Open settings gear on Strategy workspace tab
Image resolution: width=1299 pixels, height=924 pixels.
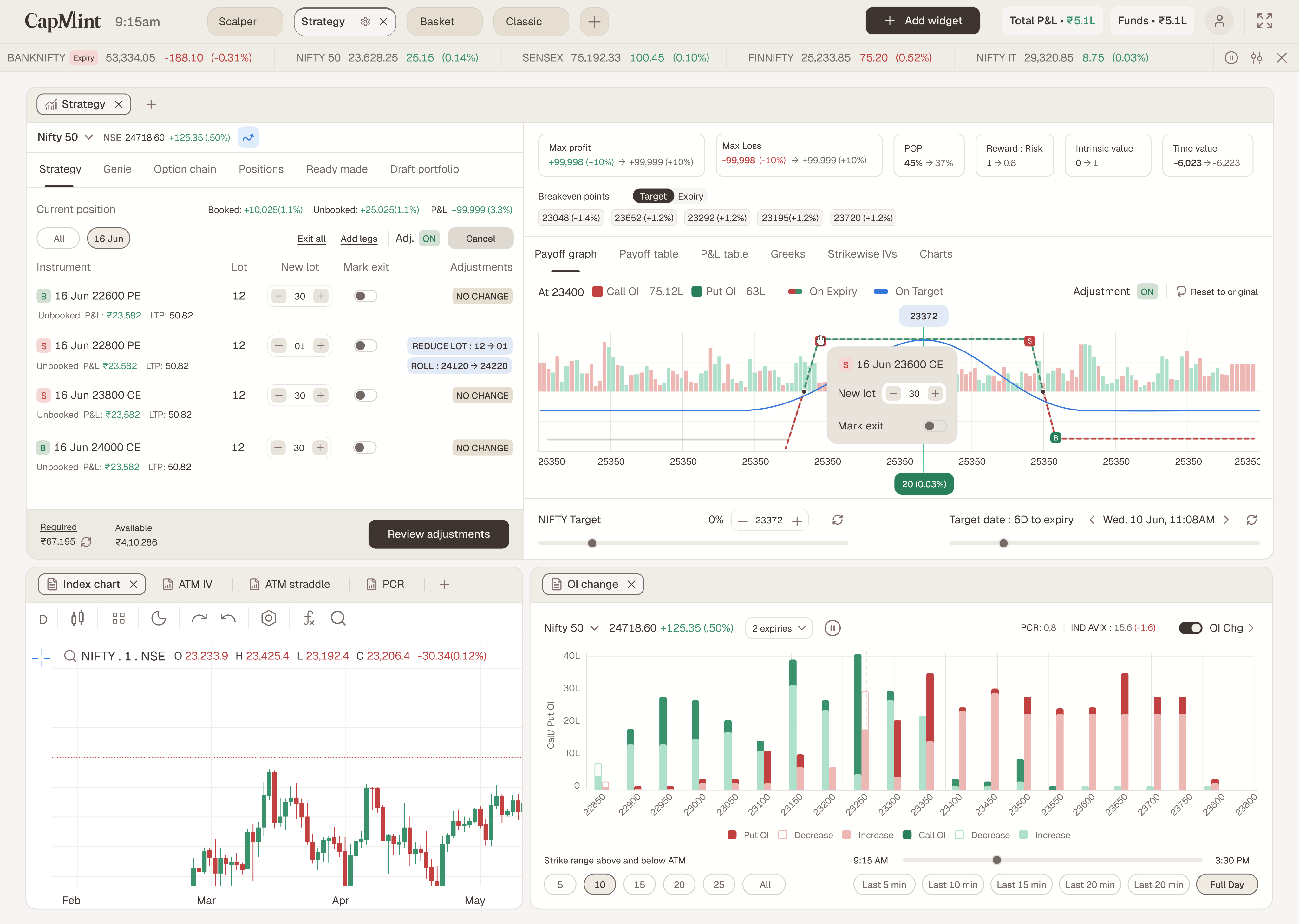tap(365, 22)
